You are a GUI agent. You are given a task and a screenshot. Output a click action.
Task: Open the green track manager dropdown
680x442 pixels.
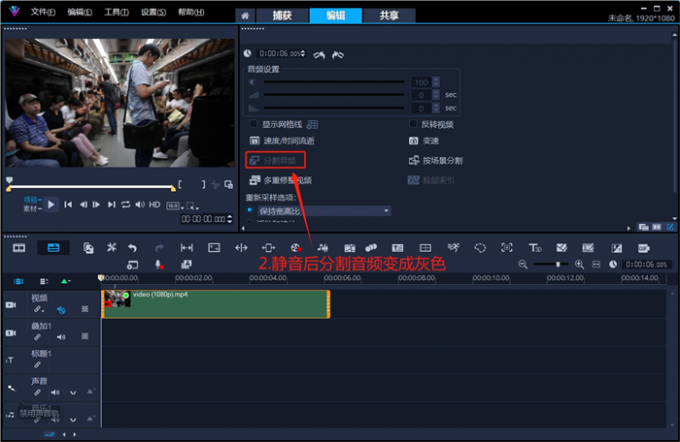click(65, 281)
